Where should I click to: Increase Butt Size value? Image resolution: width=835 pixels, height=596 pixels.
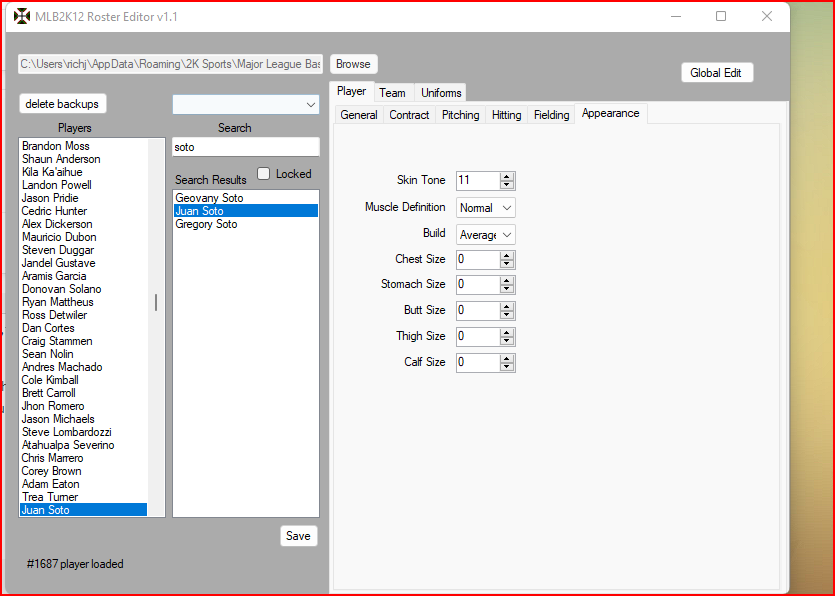click(x=507, y=307)
